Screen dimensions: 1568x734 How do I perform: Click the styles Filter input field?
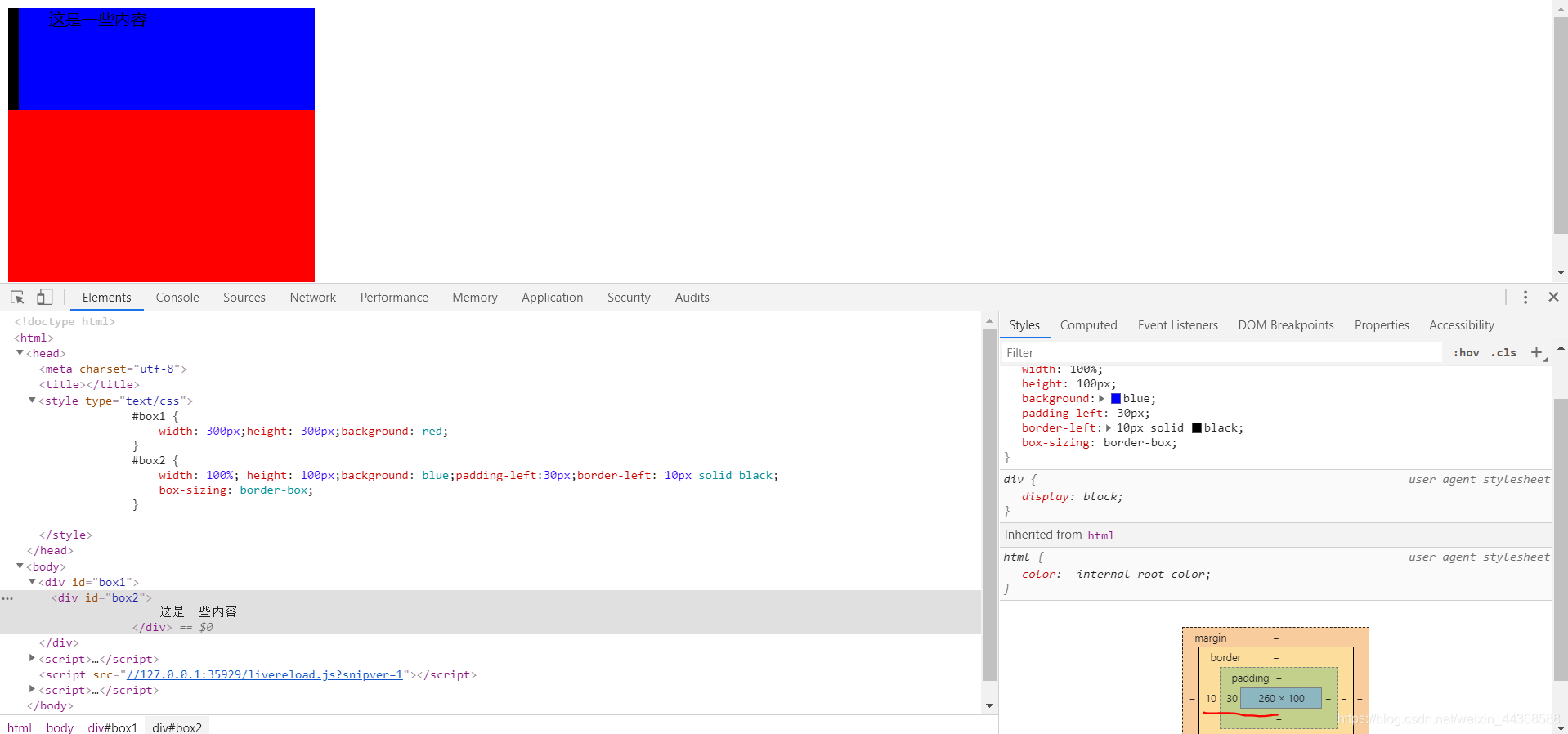(x=1221, y=353)
